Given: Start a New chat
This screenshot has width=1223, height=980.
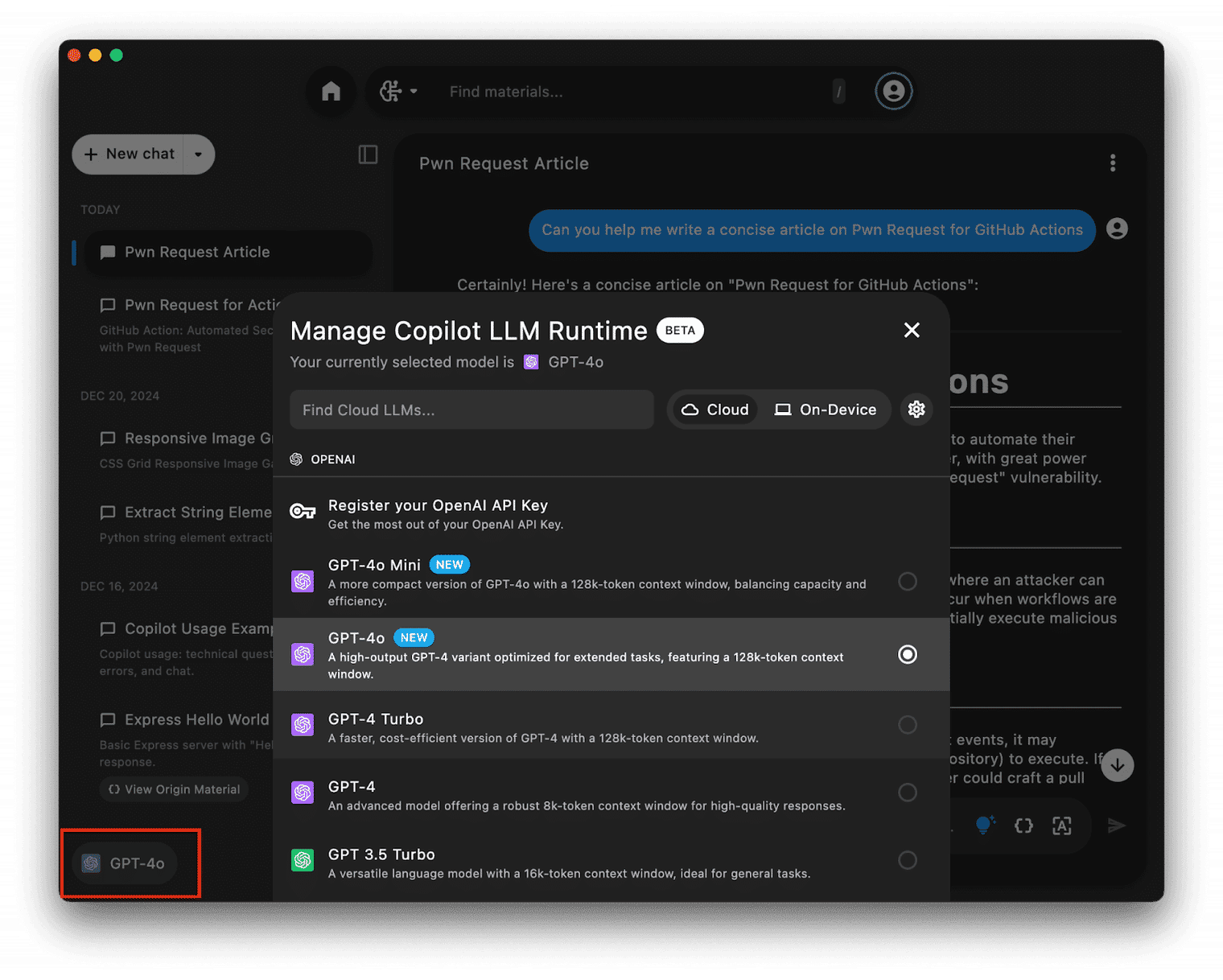Looking at the screenshot, I should tap(129, 154).
